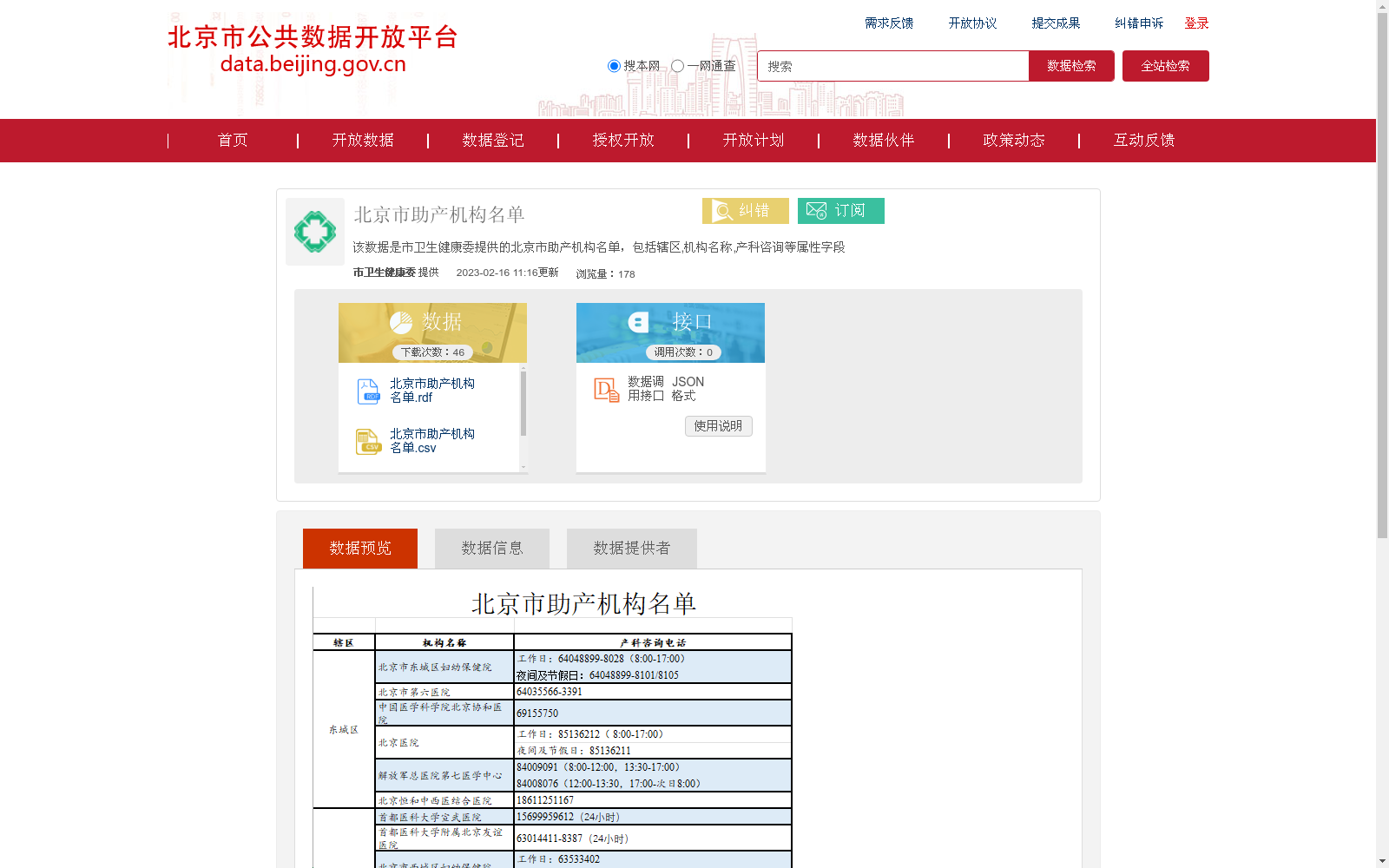Click the green medical cross dataset icon
This screenshot has height=868, width=1389.
pyautogui.click(x=315, y=232)
